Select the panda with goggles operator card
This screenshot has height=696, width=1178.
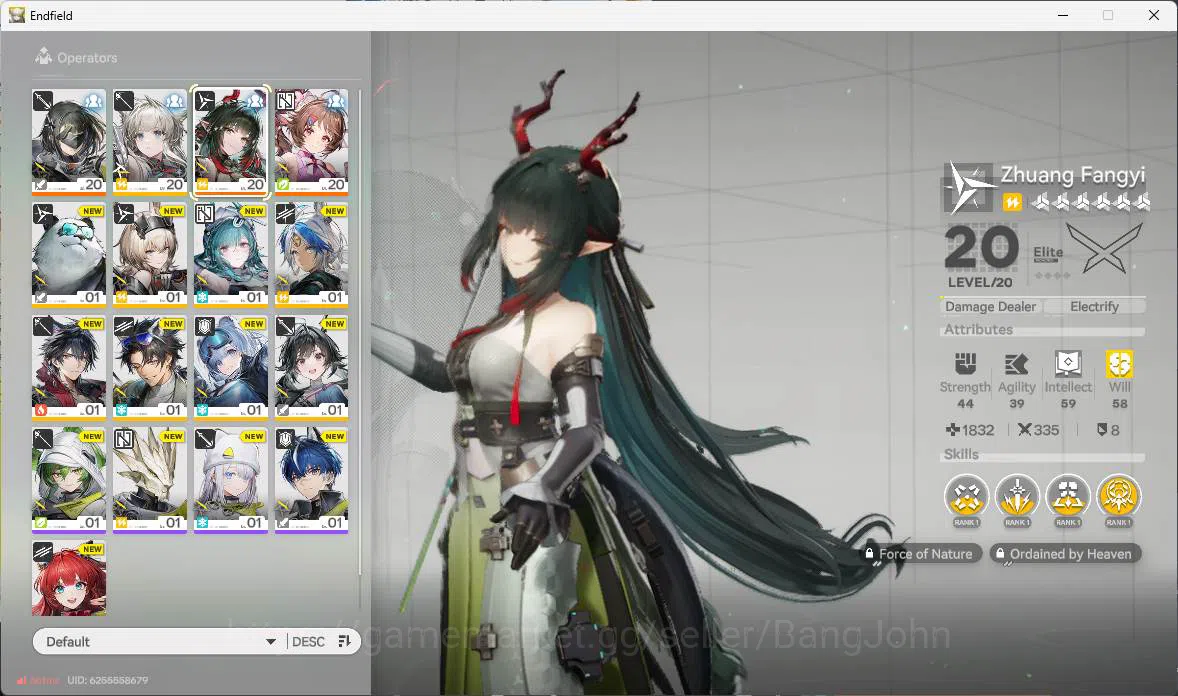click(x=69, y=255)
